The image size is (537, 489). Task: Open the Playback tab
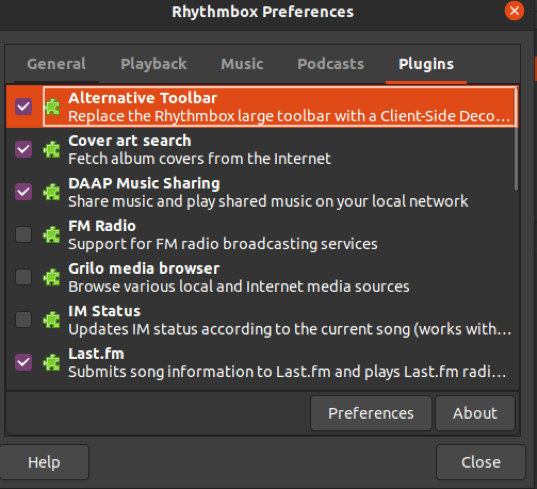[x=154, y=64]
